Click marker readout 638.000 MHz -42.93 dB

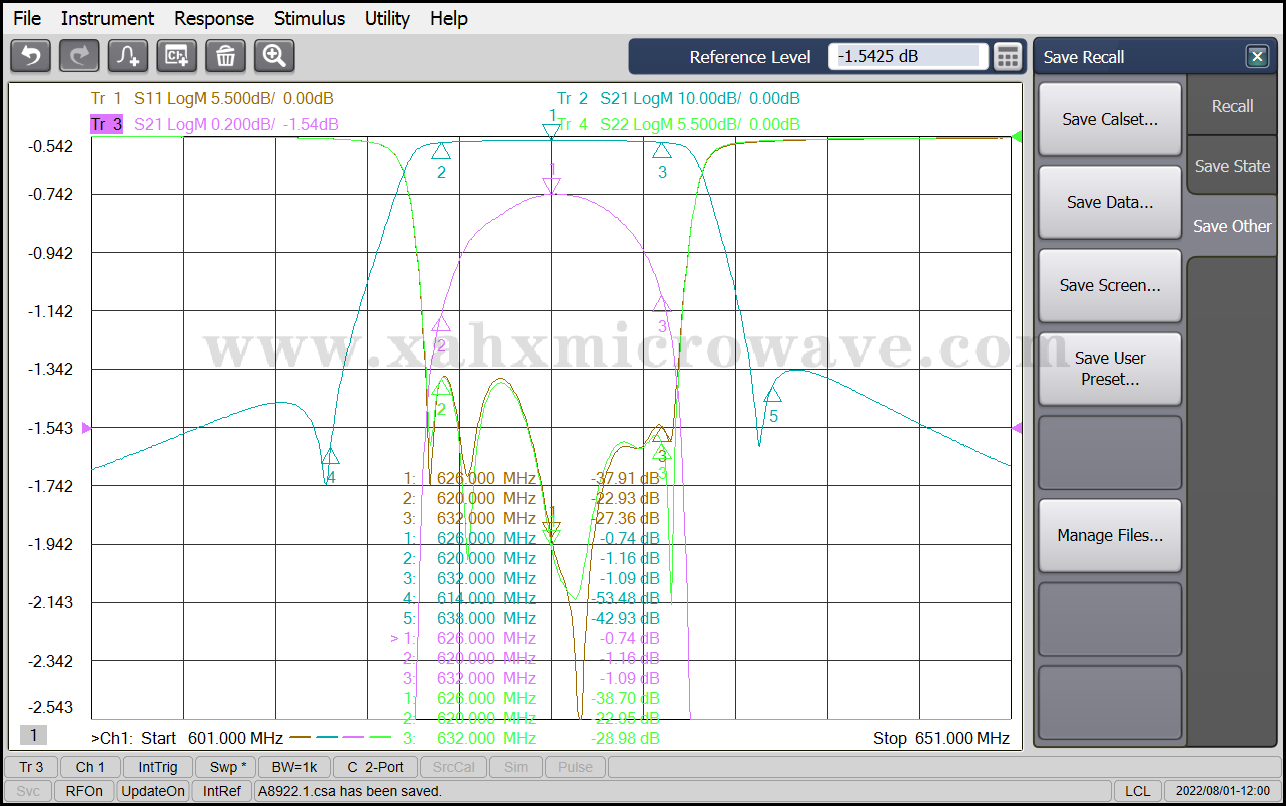(531, 618)
